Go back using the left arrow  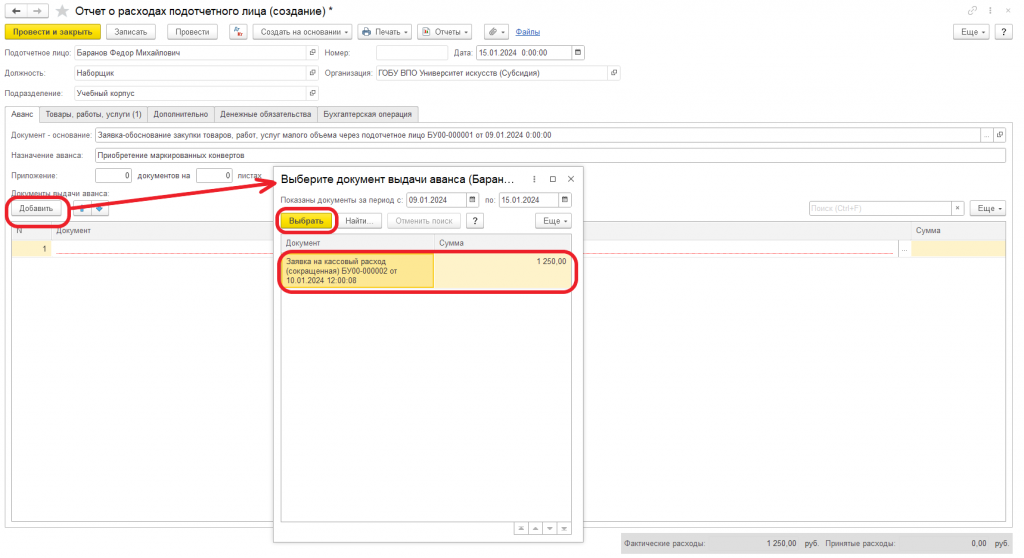[16, 11]
